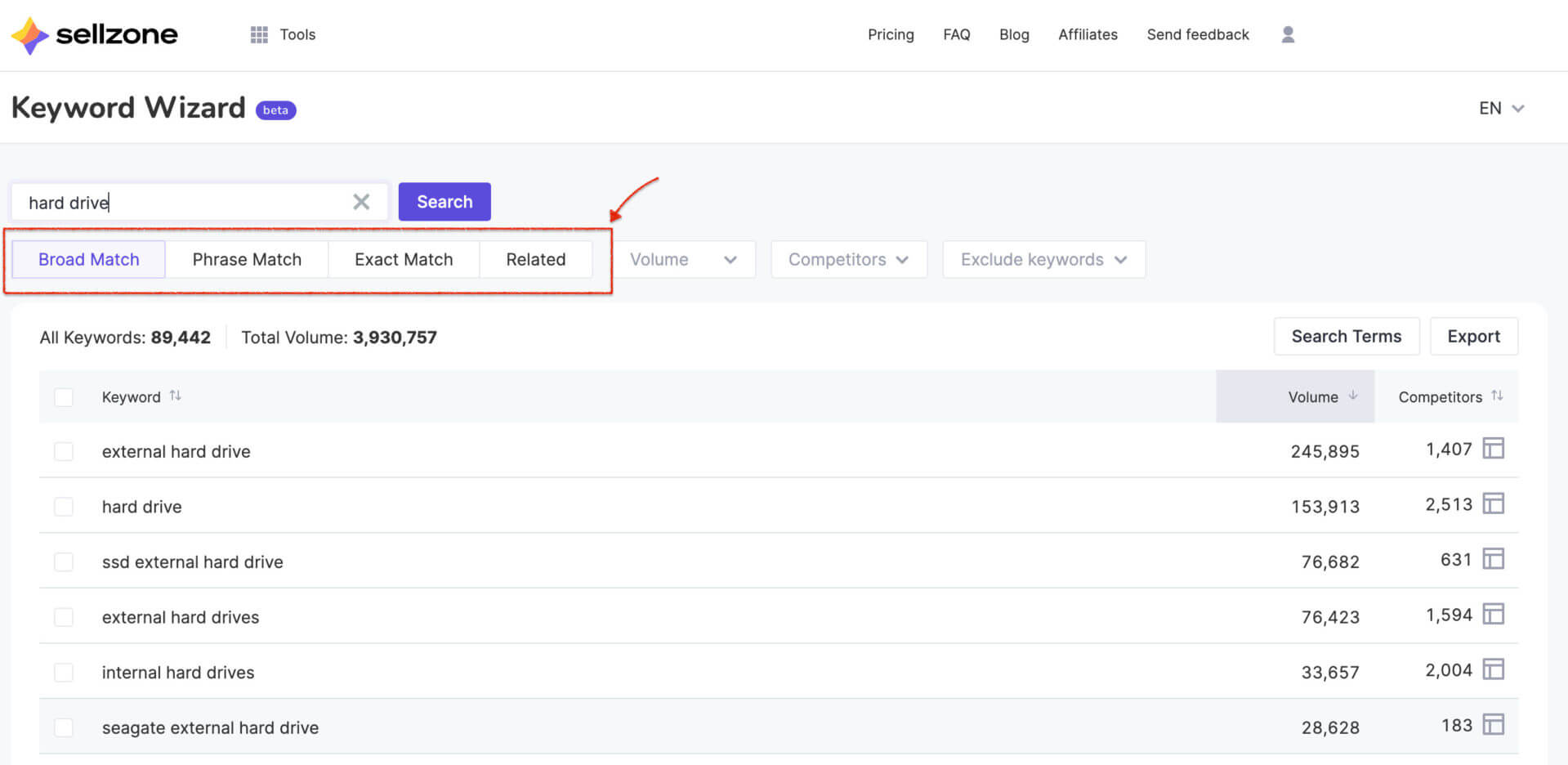
Task: Open competitors icon for seagate external hard drive
Action: pos(1494,724)
